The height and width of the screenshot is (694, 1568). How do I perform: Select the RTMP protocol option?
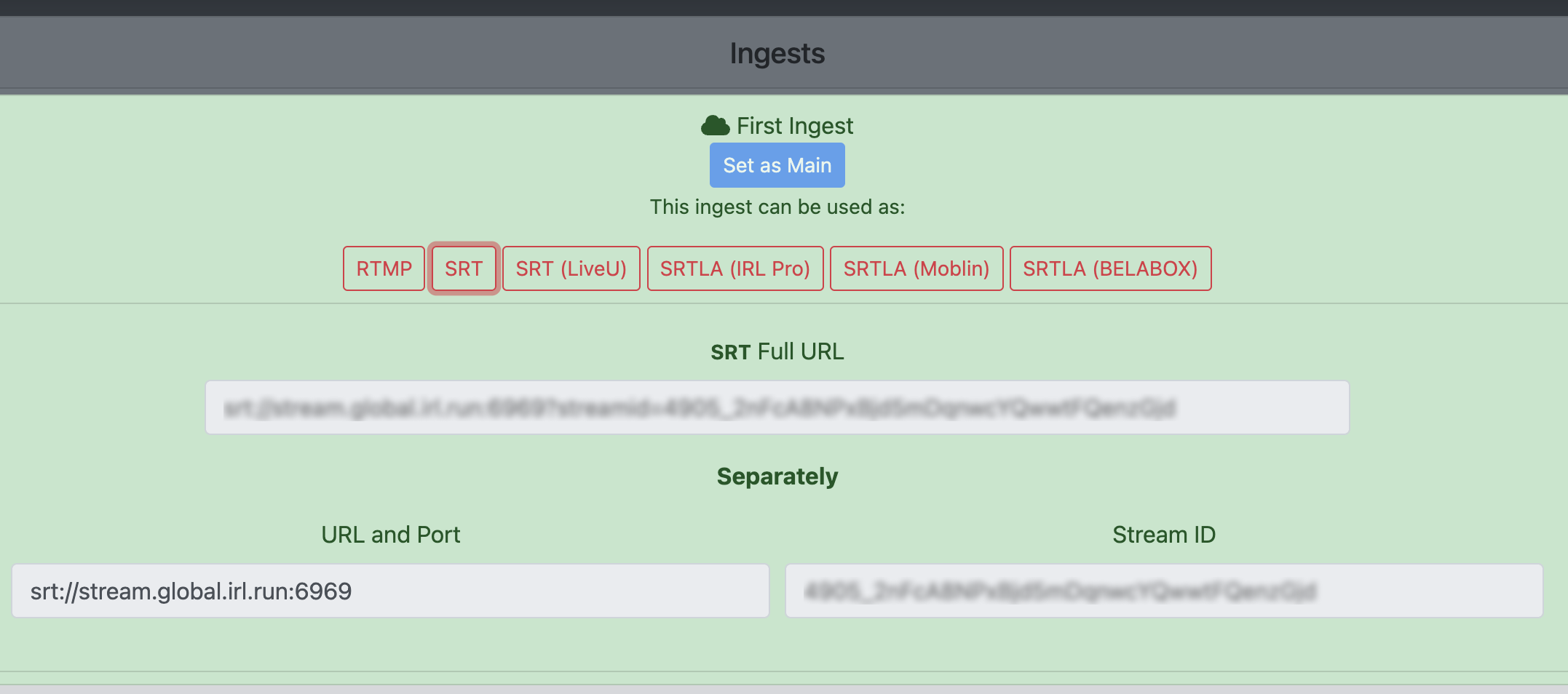click(x=384, y=268)
